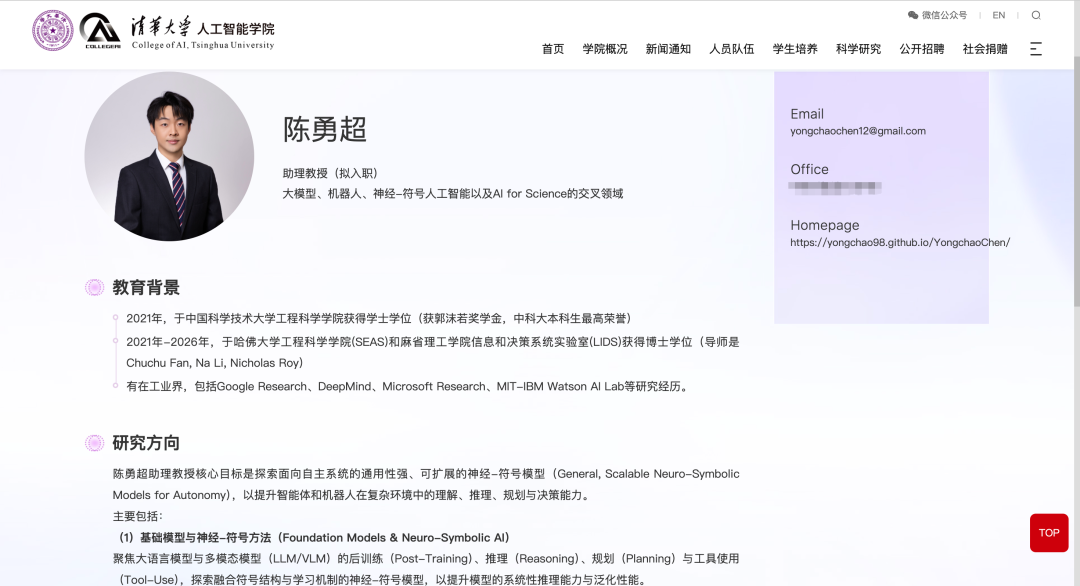The height and width of the screenshot is (586, 1080).
Task: Click the advisors line starting with Chuchu Fan
Action: 215,363
